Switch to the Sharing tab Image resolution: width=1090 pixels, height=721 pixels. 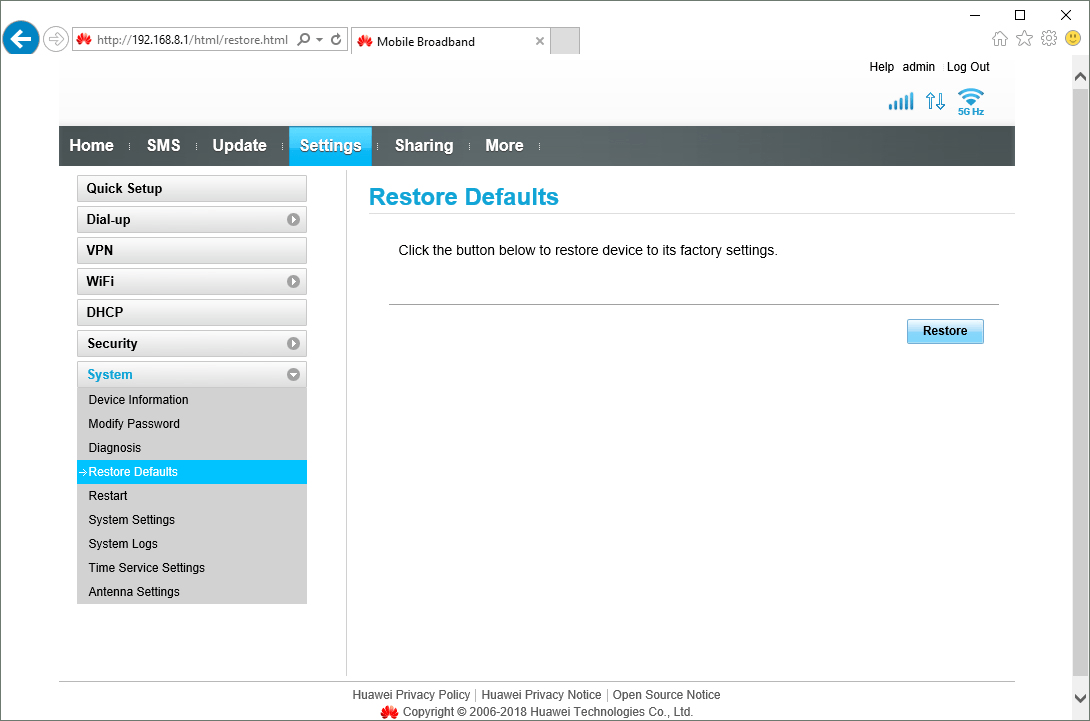424,145
